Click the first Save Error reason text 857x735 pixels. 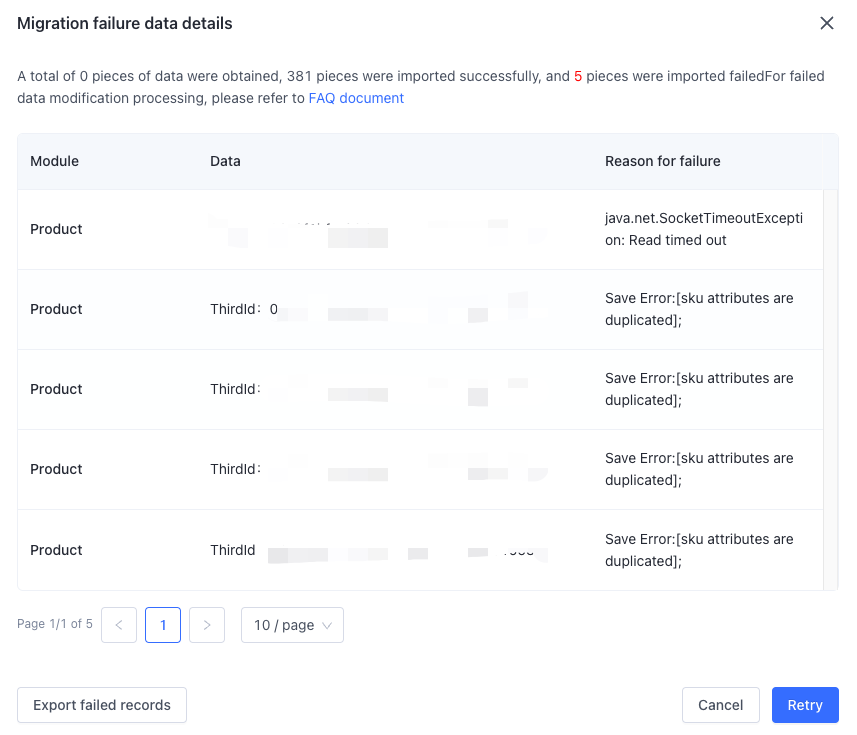click(699, 309)
